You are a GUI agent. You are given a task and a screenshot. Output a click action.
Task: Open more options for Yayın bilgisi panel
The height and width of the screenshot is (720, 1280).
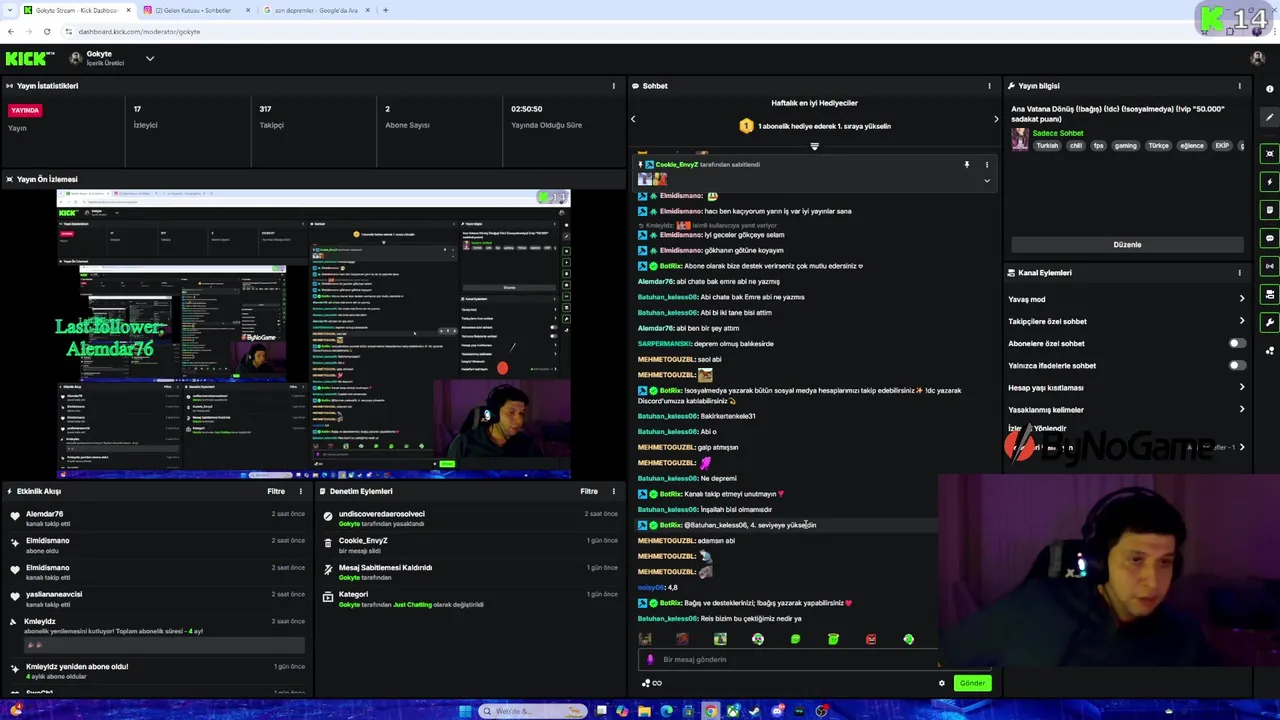1240,86
